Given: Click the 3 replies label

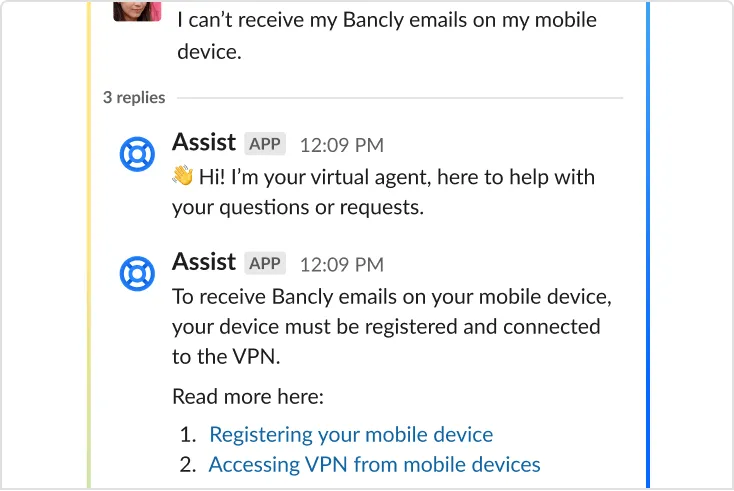Looking at the screenshot, I should 134,98.
